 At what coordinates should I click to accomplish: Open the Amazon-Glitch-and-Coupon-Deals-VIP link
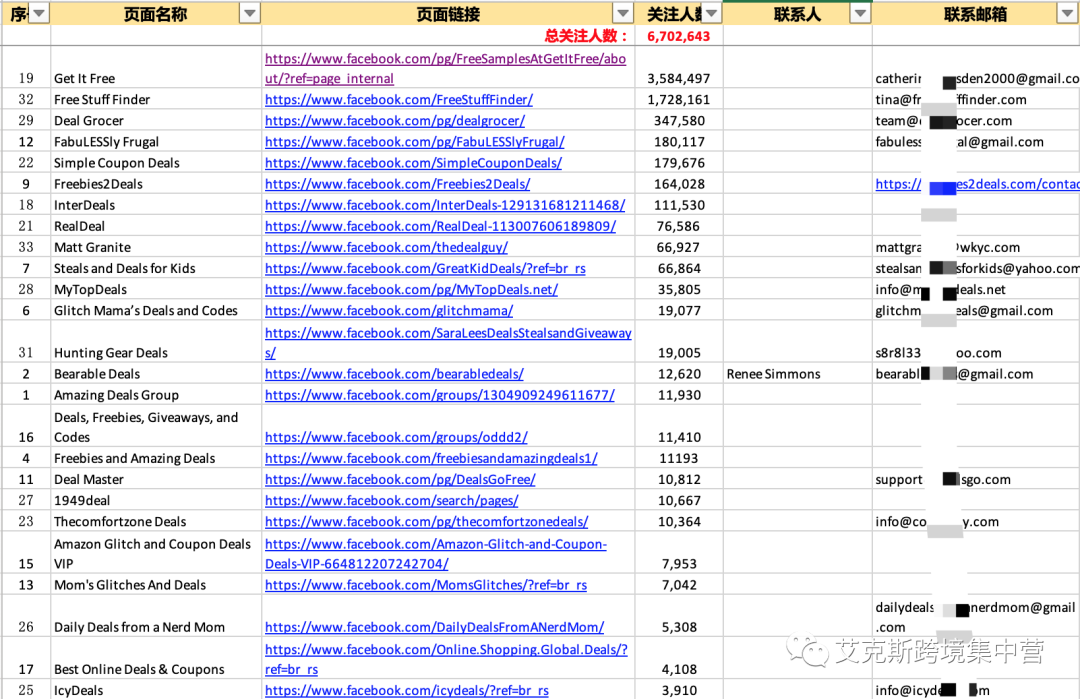[435, 554]
